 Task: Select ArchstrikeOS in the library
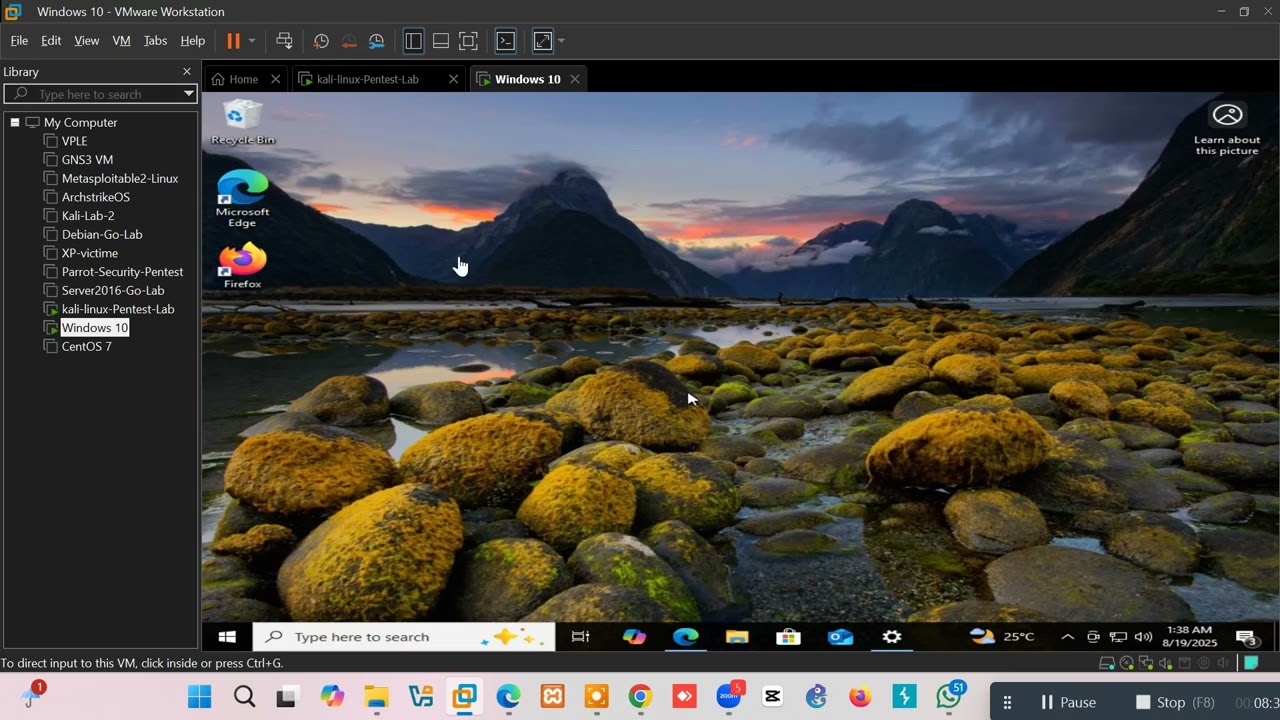pos(96,197)
